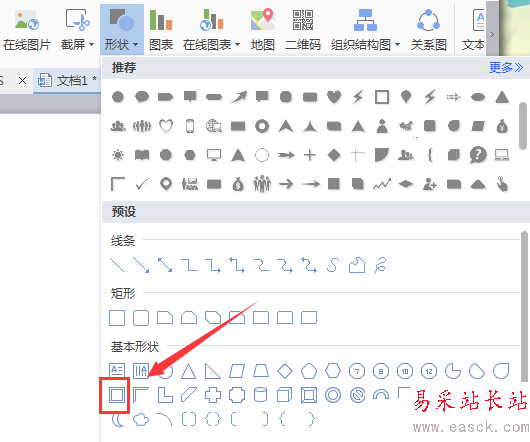Select the curve S line shape

pyautogui.click(x=333, y=265)
